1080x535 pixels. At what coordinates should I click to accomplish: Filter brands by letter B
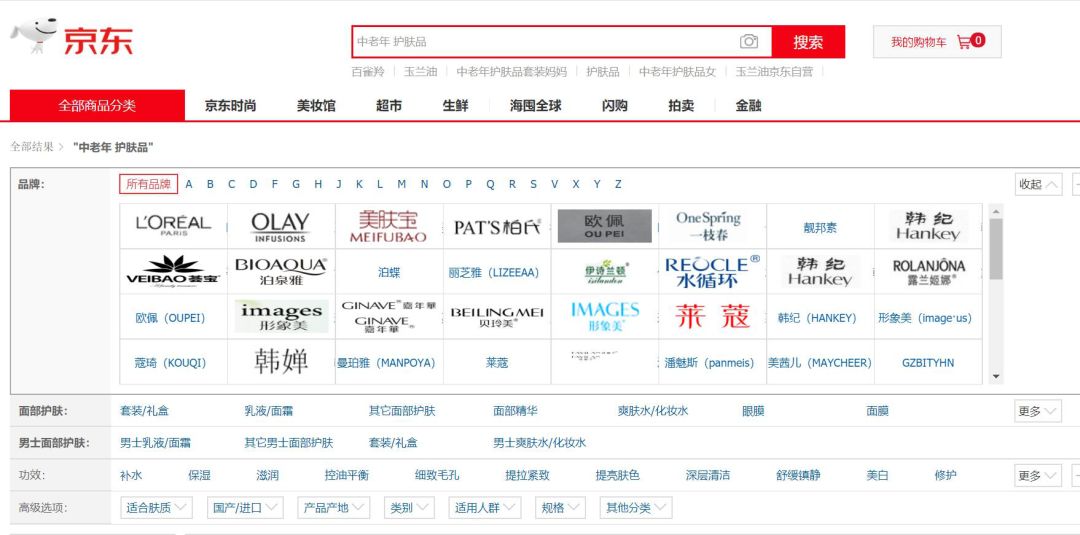[x=210, y=185]
